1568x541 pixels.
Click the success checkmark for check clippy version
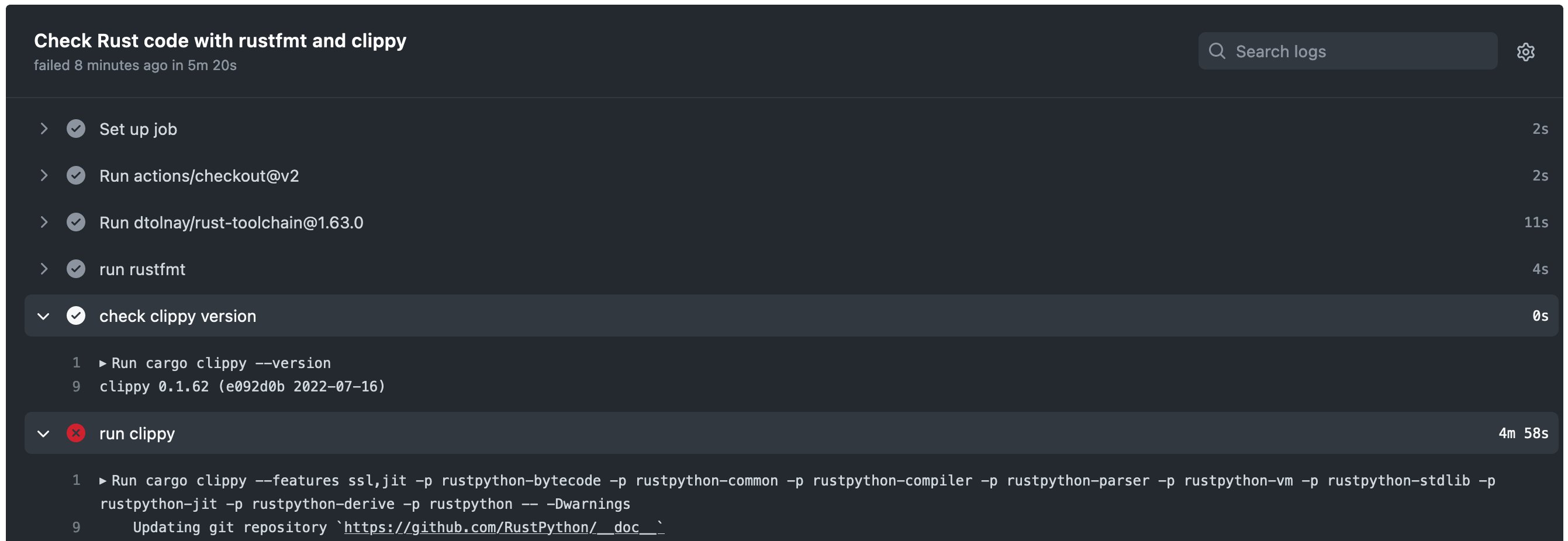pyautogui.click(x=76, y=316)
